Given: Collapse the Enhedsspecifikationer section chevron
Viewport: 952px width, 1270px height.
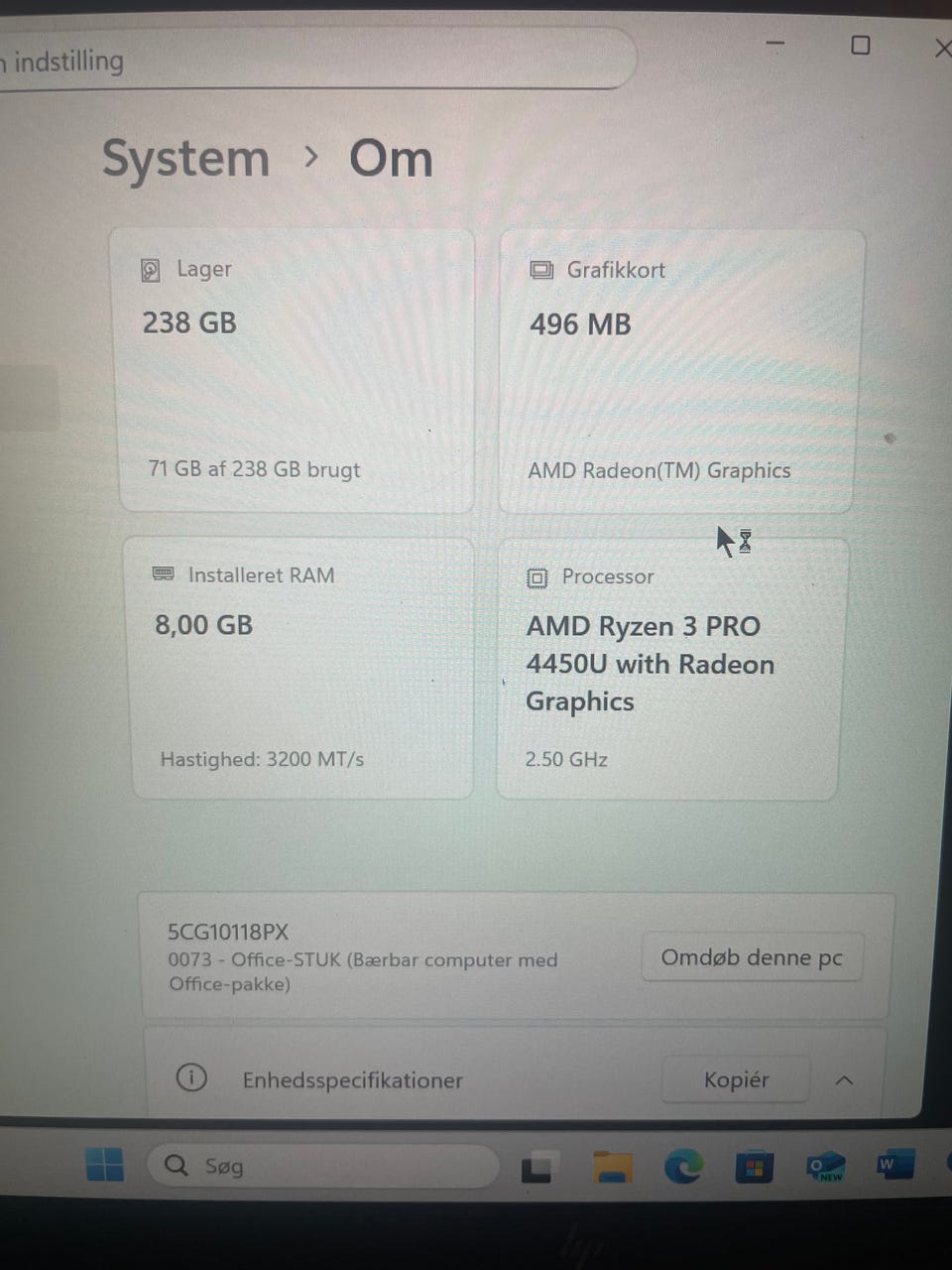Looking at the screenshot, I should (844, 1079).
